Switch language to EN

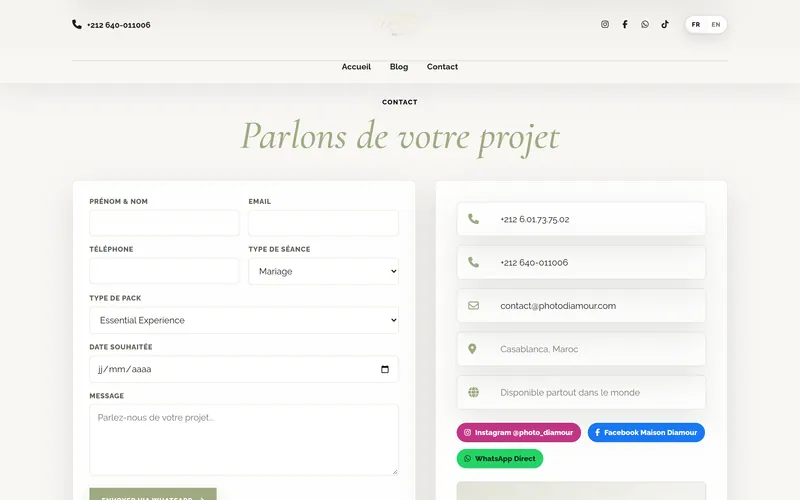tap(716, 24)
